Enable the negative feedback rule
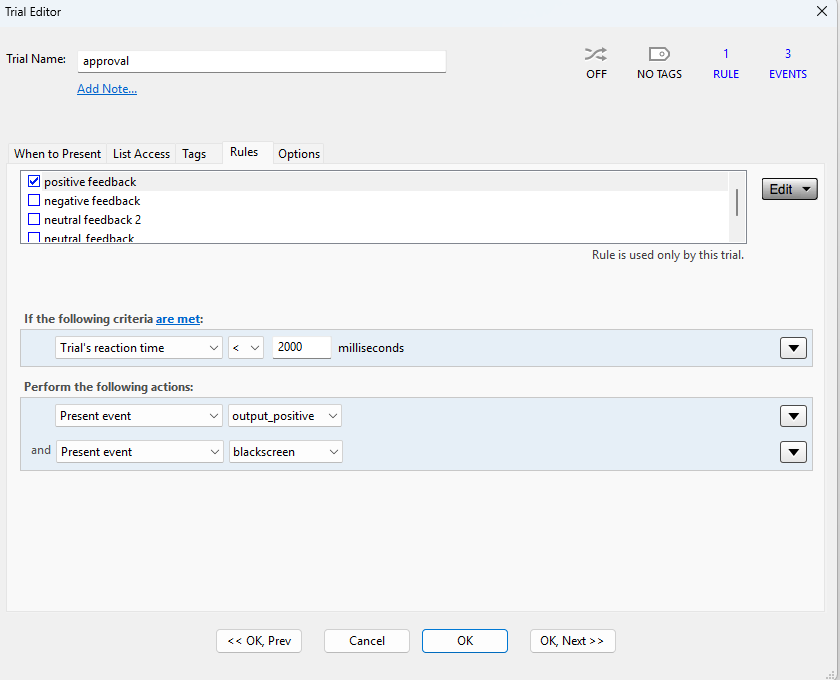 pos(34,201)
